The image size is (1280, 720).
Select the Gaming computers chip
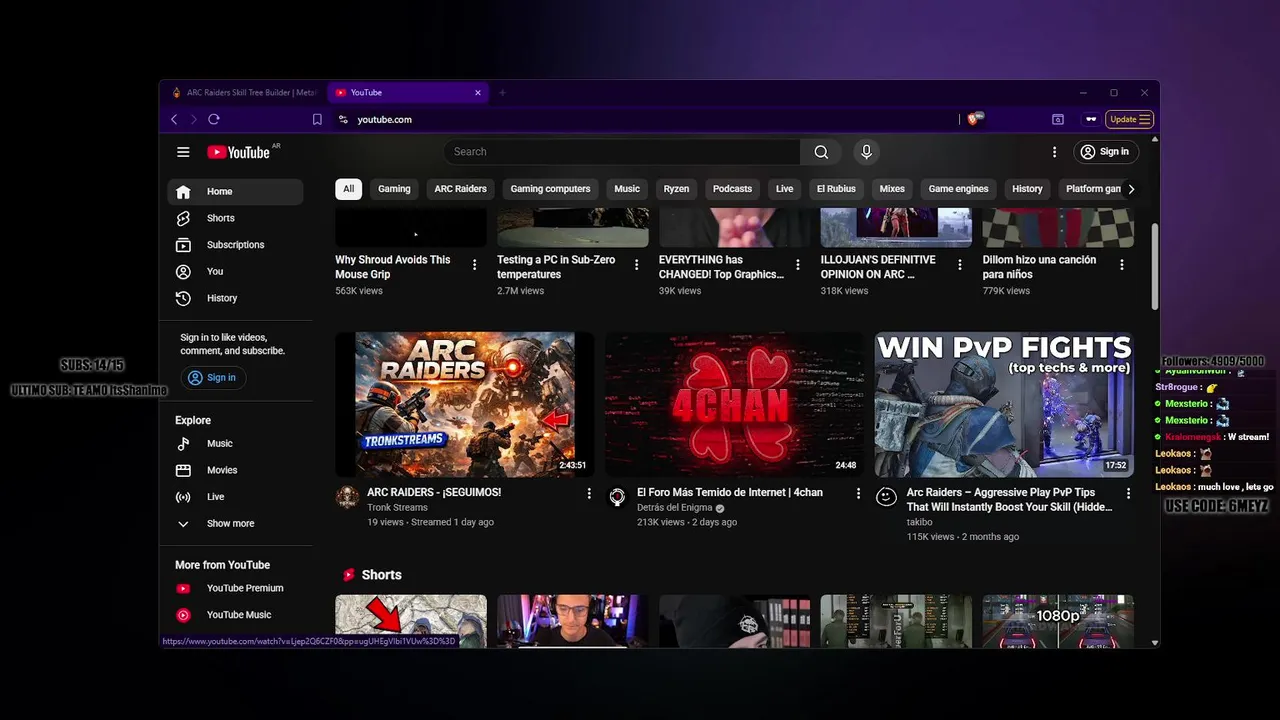(550, 189)
